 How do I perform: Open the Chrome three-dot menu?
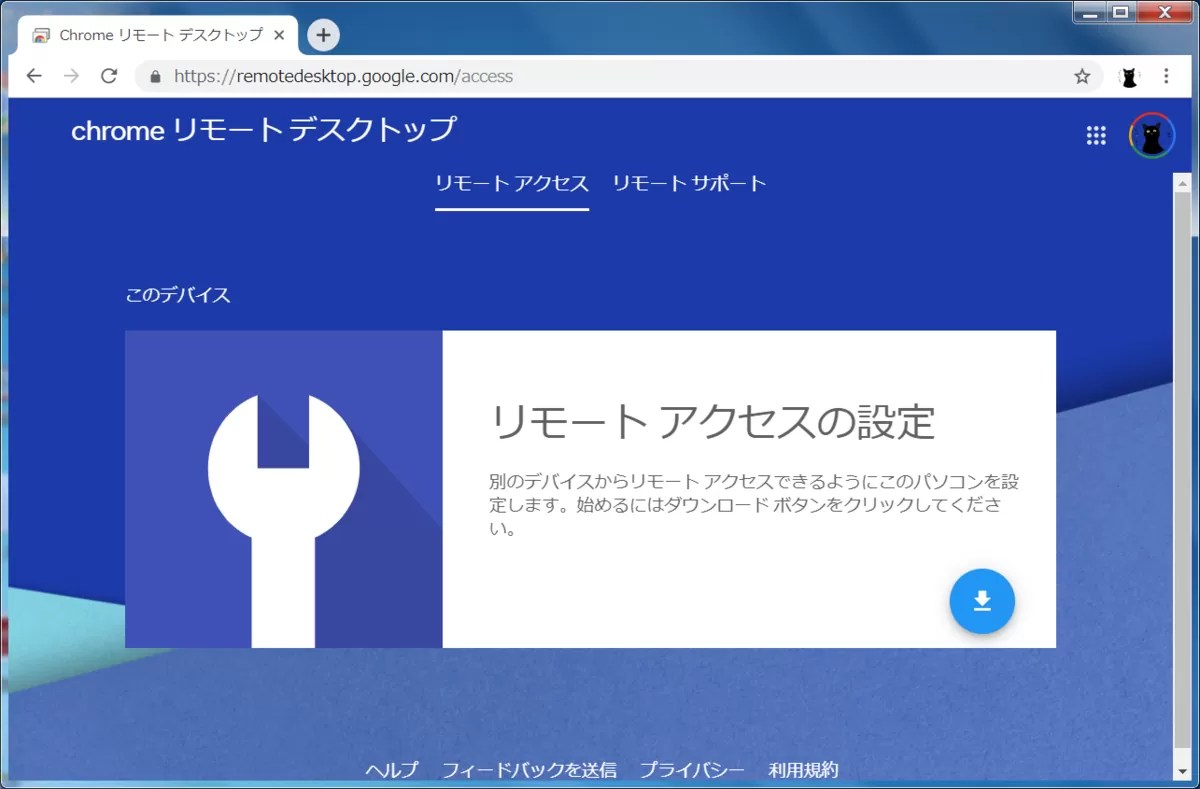[1166, 76]
